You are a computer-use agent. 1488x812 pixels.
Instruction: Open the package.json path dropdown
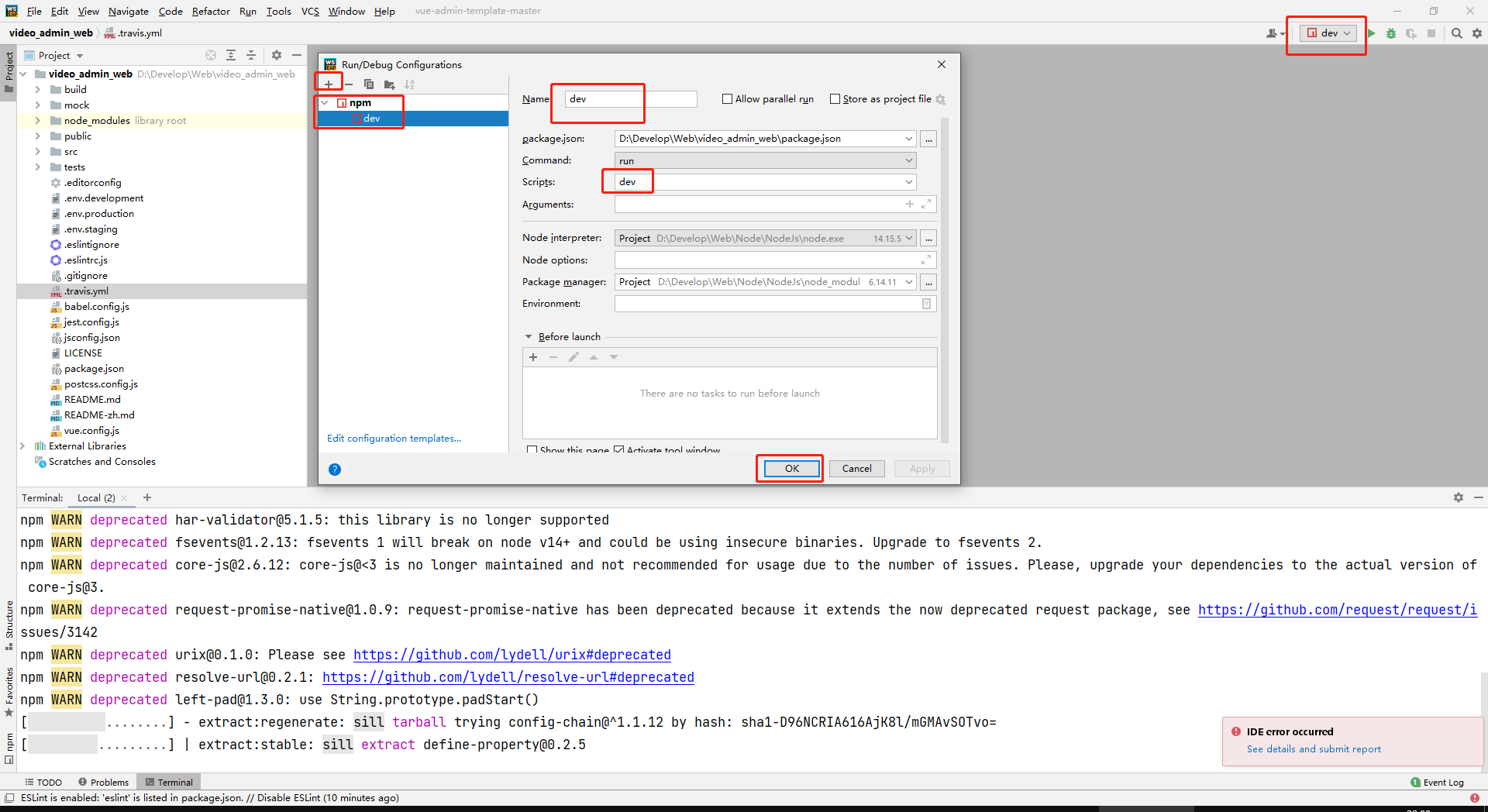coord(908,139)
